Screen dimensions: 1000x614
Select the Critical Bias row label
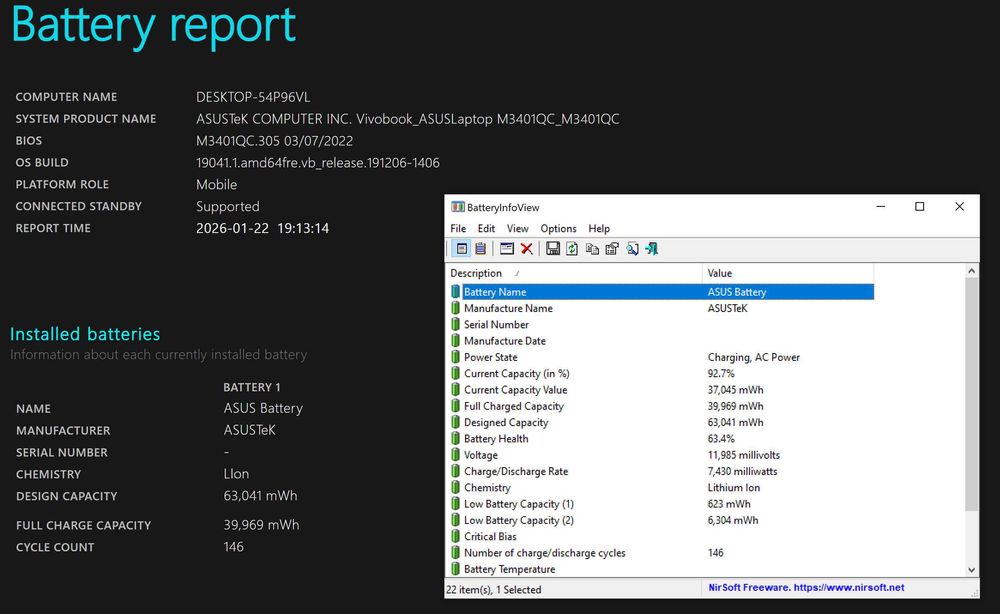tap(490, 537)
